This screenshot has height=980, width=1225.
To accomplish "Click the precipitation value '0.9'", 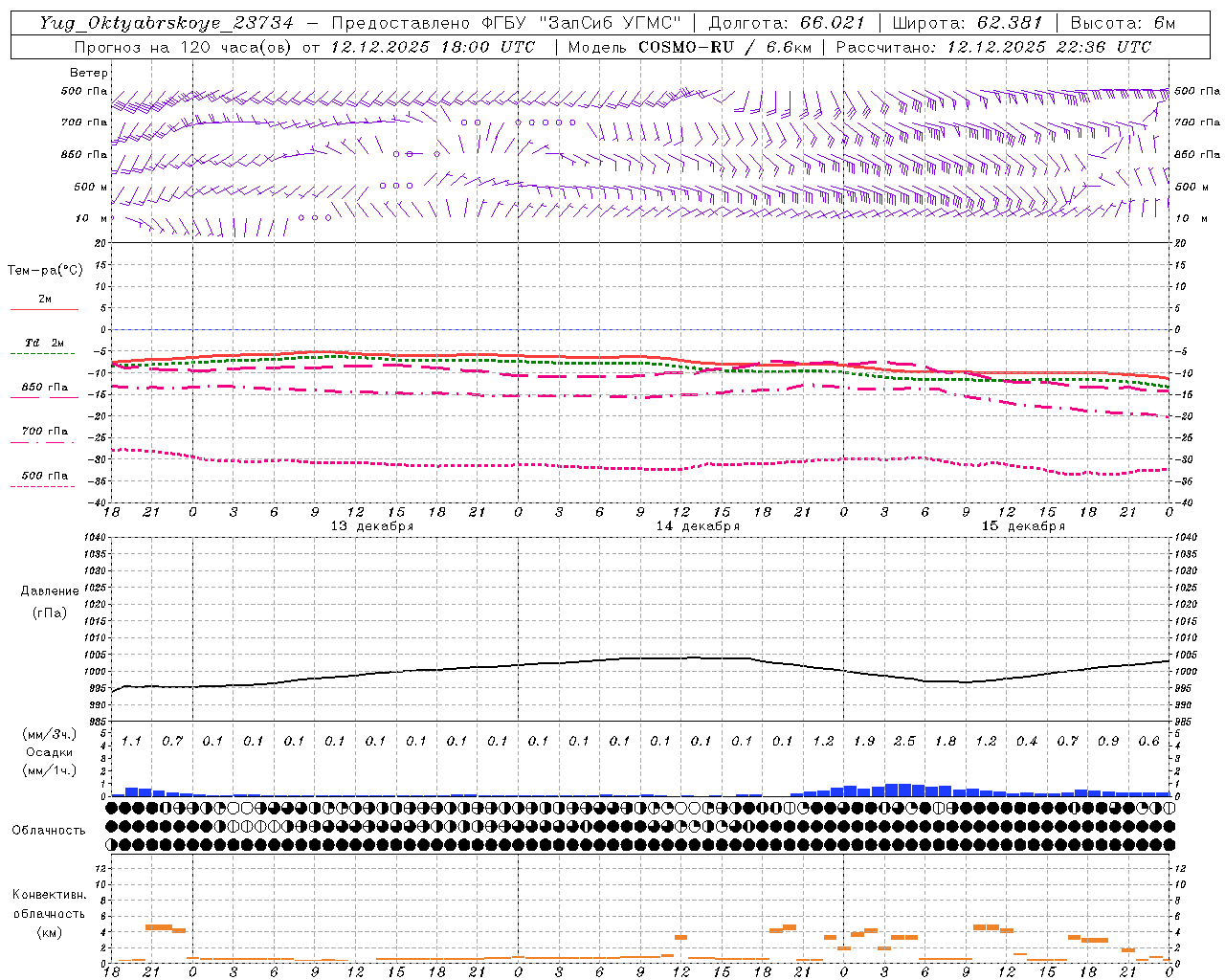I will 1108,741.
